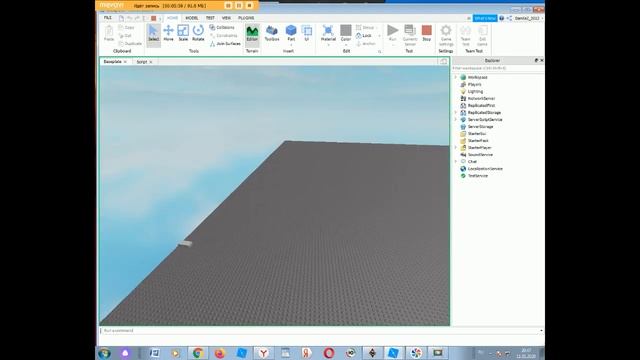Open the FILE menu
The height and width of the screenshot is (360, 640).
107,18
